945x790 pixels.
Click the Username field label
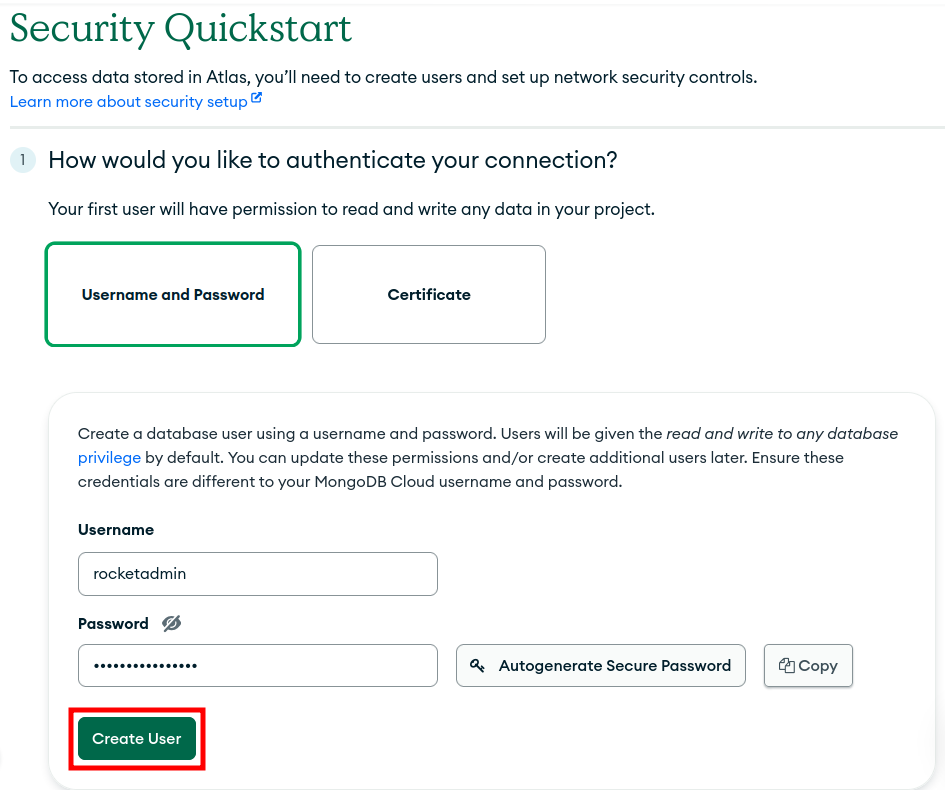point(116,530)
